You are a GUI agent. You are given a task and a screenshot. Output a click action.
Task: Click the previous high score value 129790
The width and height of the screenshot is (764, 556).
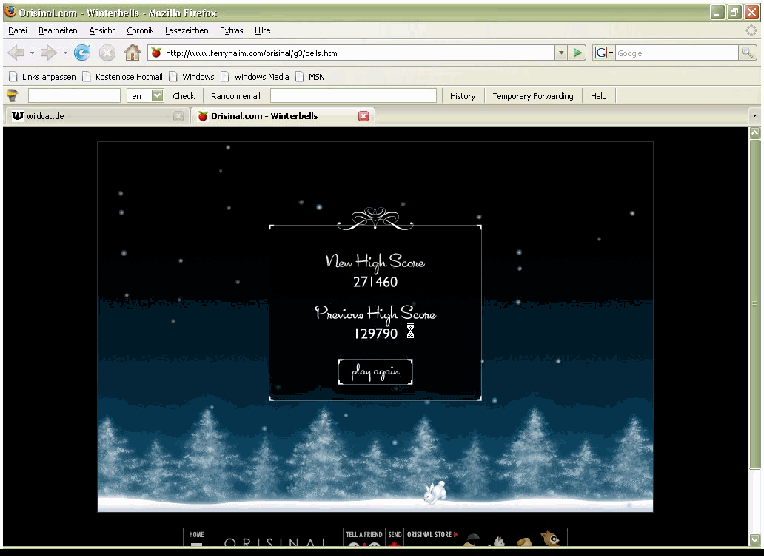pyautogui.click(x=376, y=334)
